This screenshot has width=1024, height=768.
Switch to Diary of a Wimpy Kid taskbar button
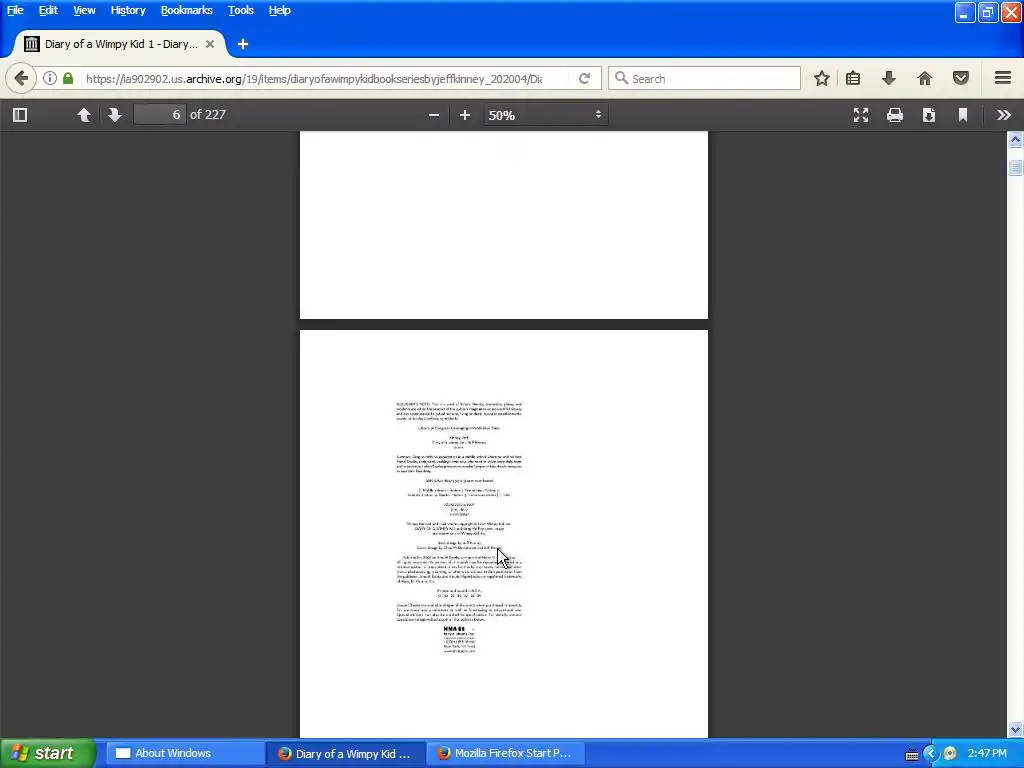click(345, 754)
